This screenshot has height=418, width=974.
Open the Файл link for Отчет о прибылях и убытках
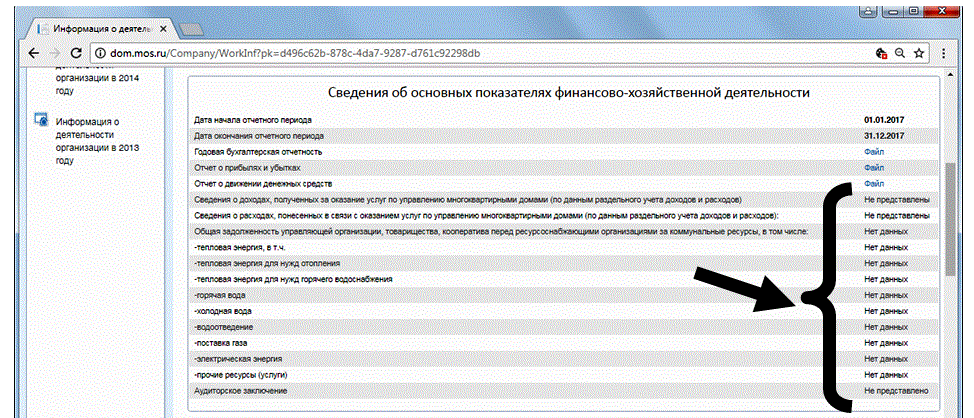pos(873,168)
